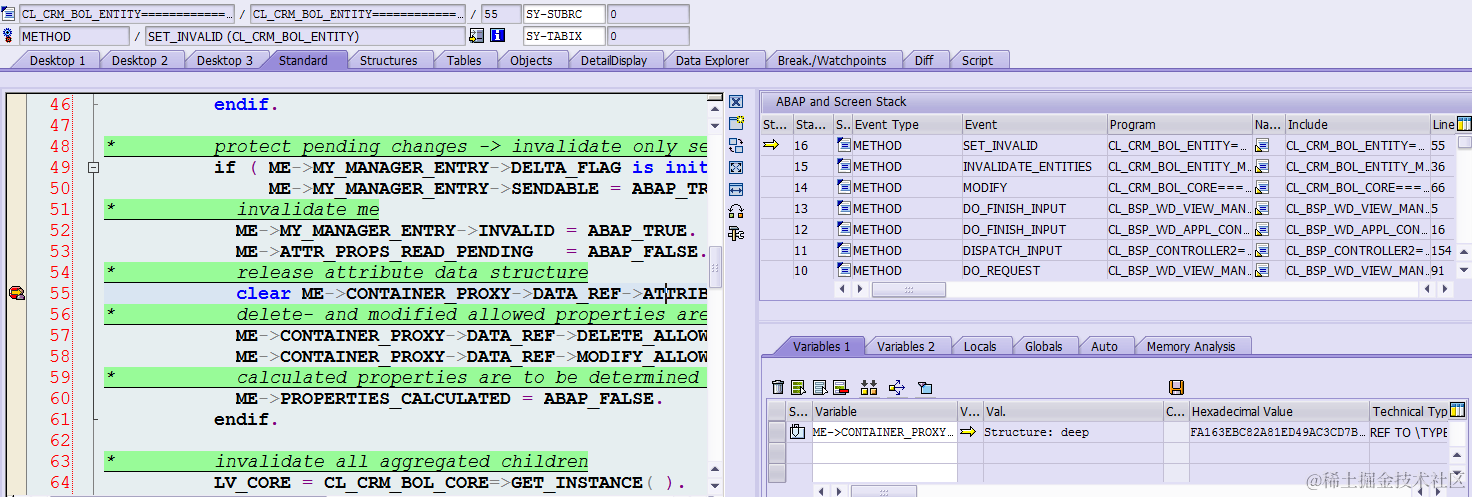Image resolution: width=1472 pixels, height=497 pixels.
Task: Click the blue tag icon in variables toolbar
Action: (925, 387)
